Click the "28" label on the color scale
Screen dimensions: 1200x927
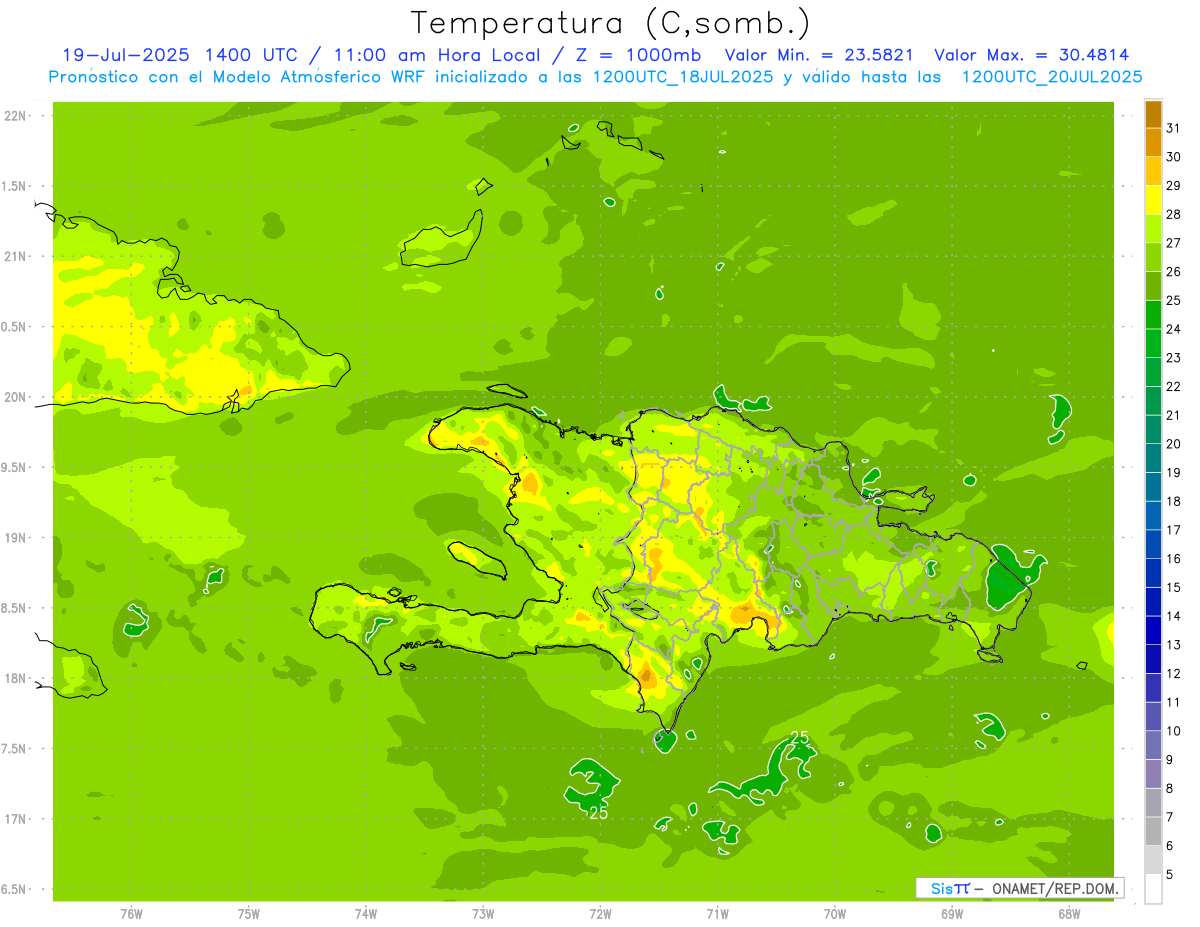[1173, 214]
